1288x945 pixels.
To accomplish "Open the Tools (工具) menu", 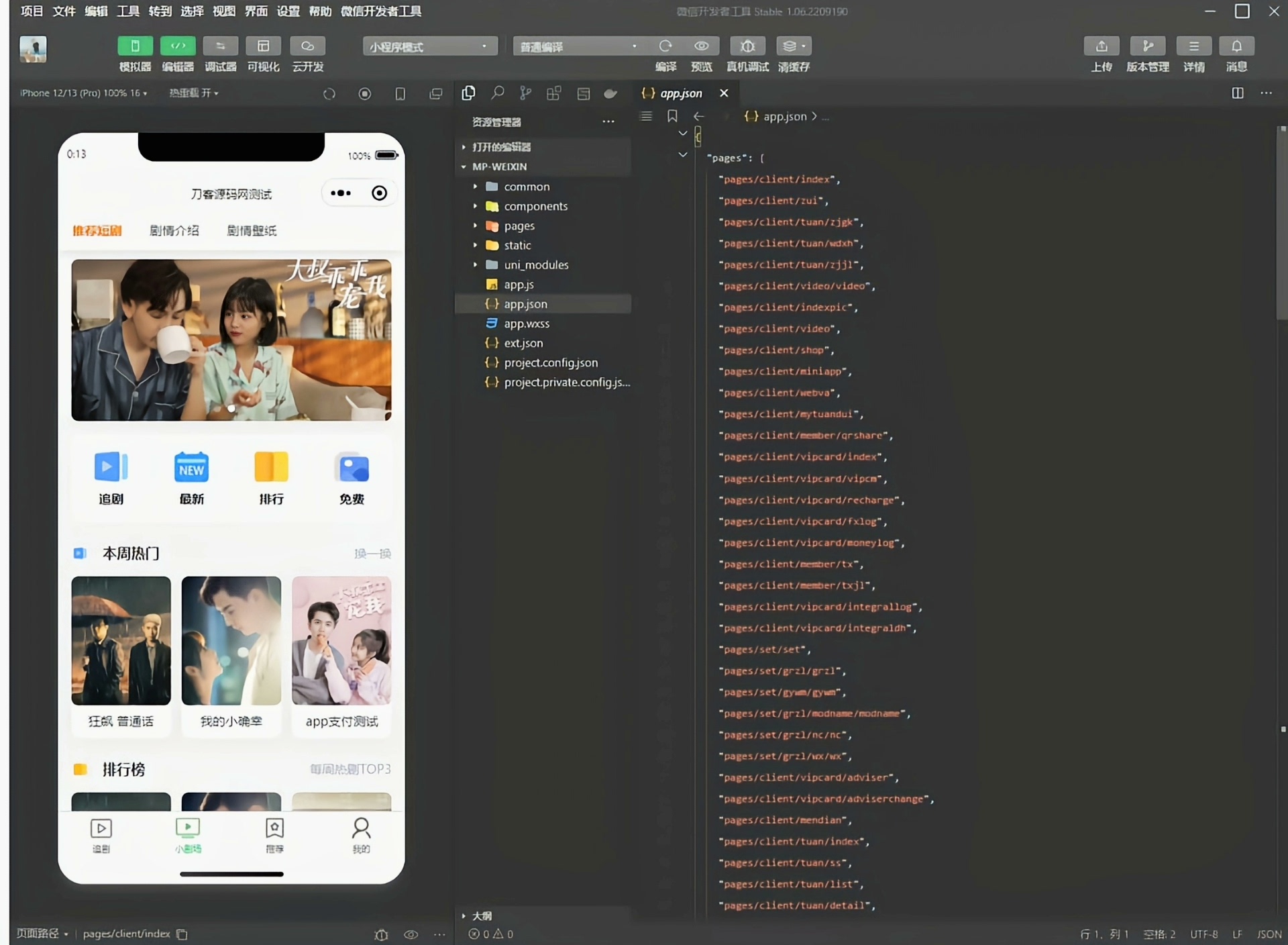I will (127, 11).
